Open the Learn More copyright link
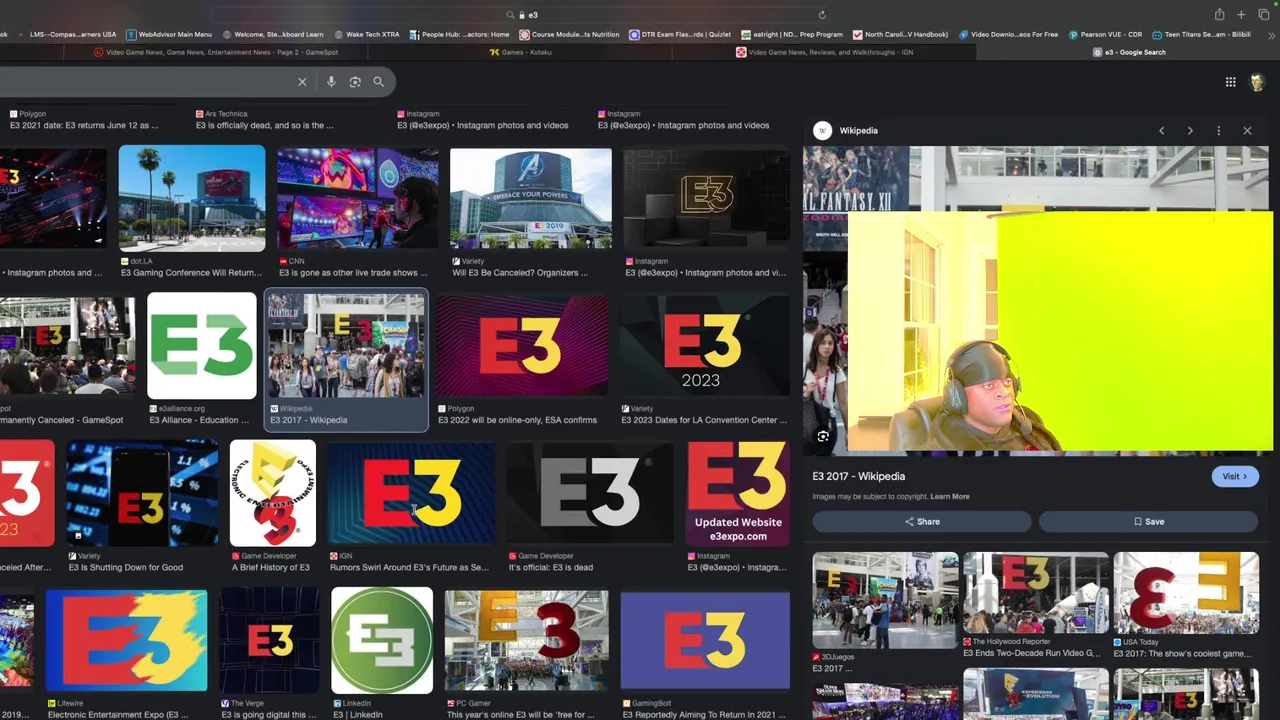The width and height of the screenshot is (1280, 720). pos(950,496)
